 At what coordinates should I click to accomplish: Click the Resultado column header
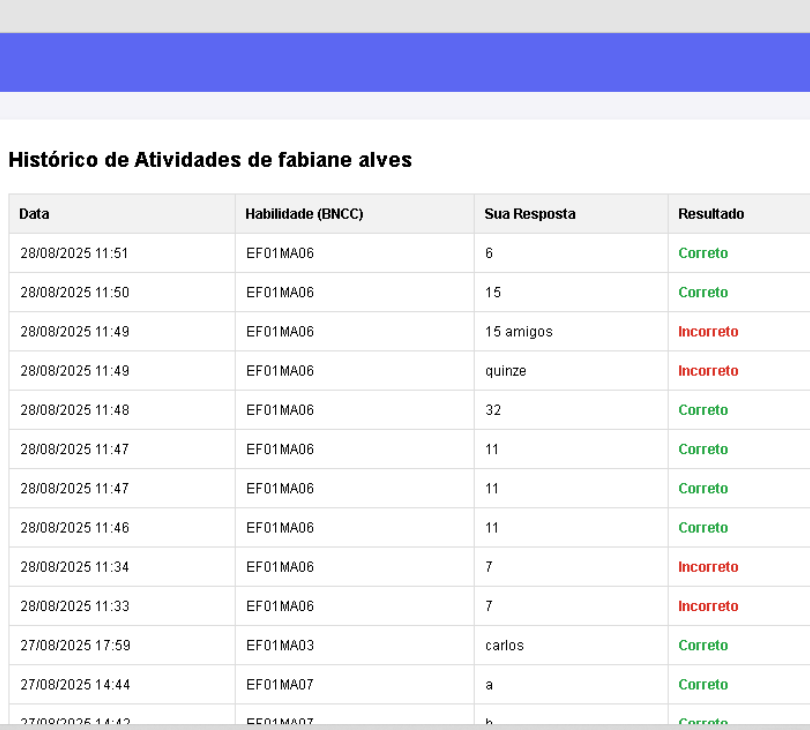pos(711,214)
